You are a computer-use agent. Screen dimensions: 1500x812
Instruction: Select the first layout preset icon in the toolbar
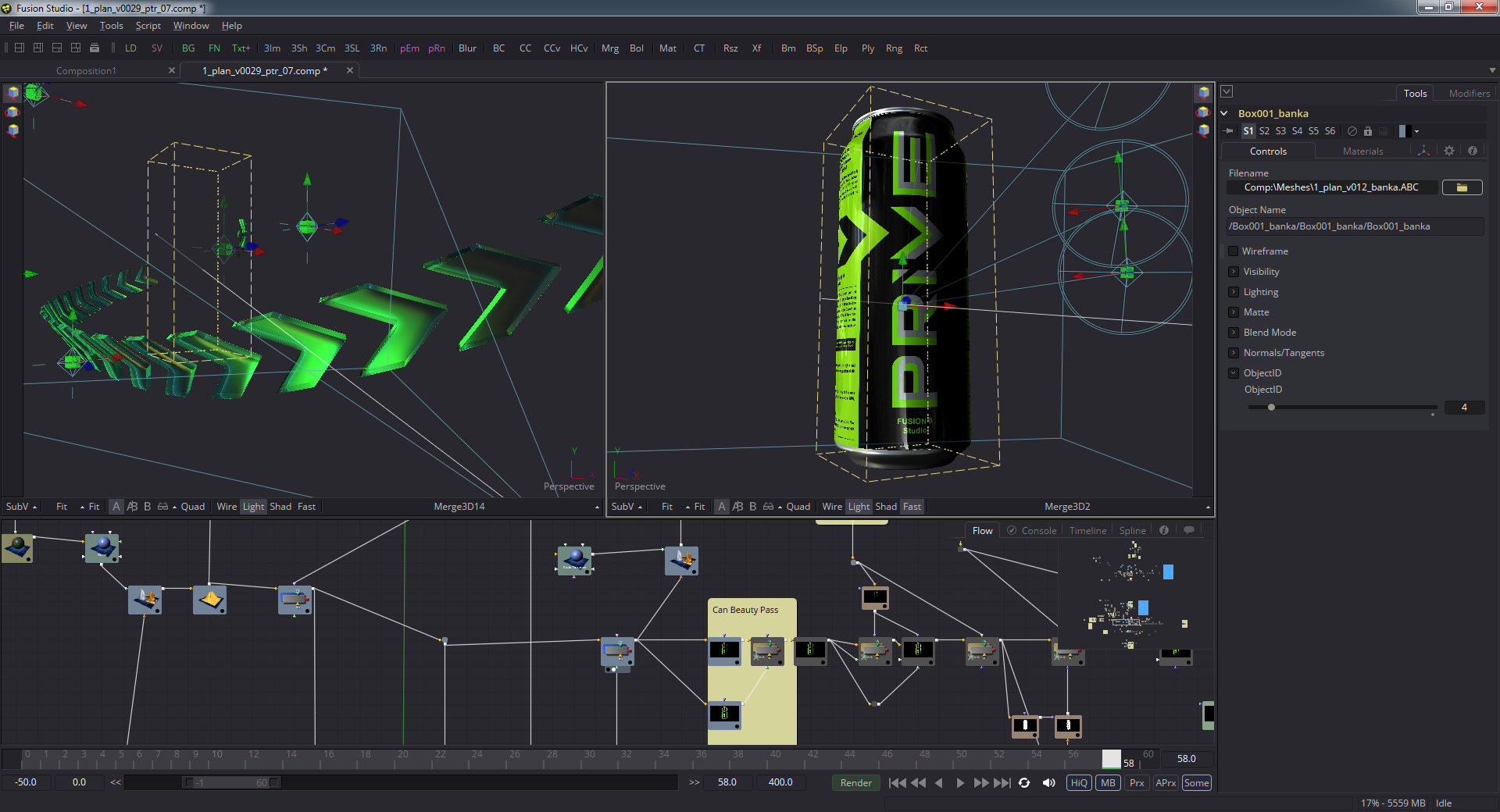click(20, 48)
